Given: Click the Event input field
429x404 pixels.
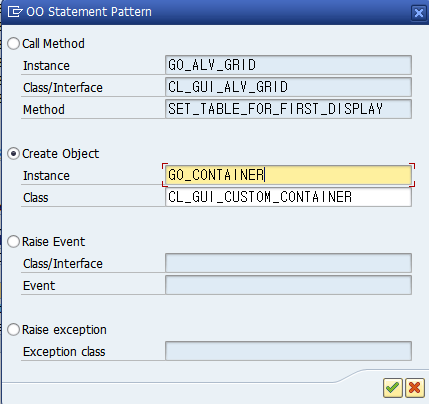Looking at the screenshot, I should (x=288, y=285).
